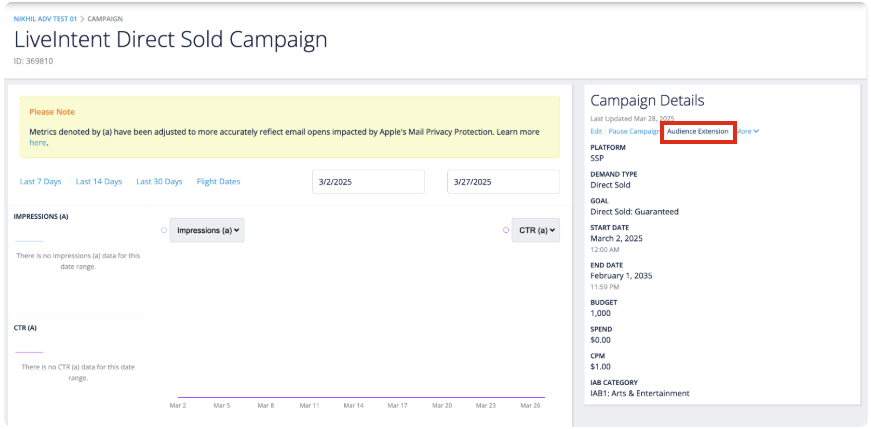Click the start date field showing 3/2/2025
This screenshot has height=429, width=871.
click(368, 182)
